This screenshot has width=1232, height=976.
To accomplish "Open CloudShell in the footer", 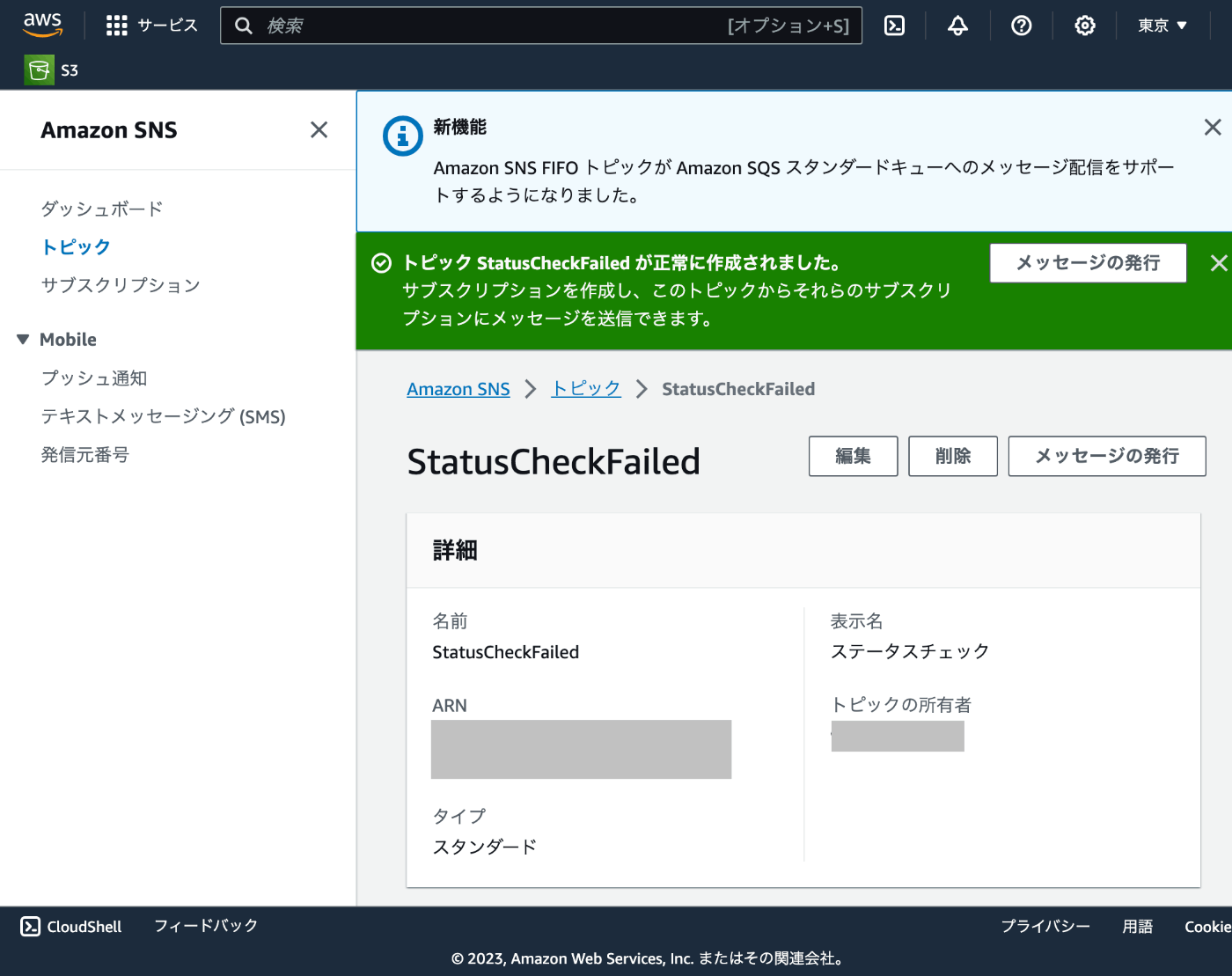I will 71,927.
